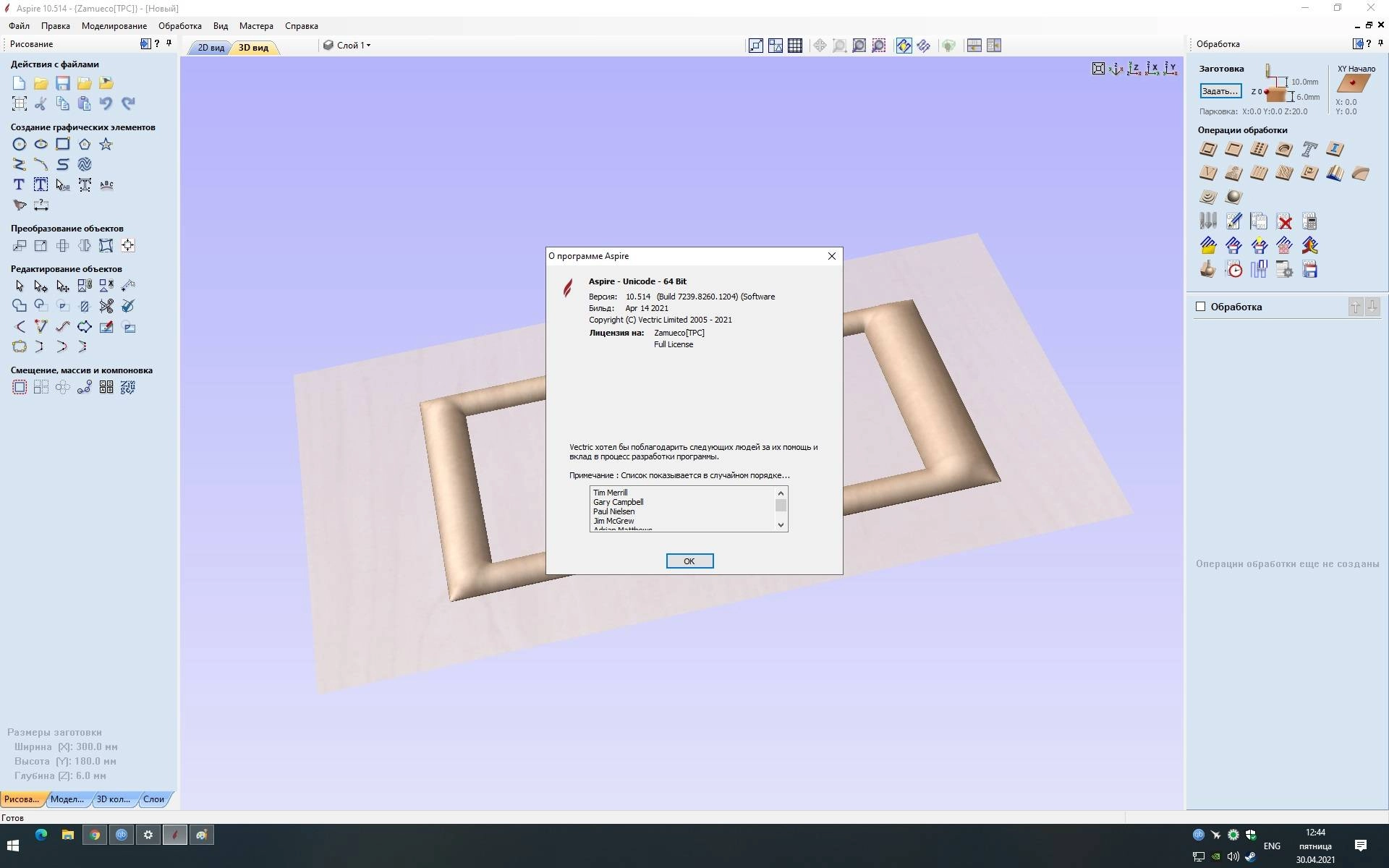The width and height of the screenshot is (1389, 868).
Task: Close the О программе Aspire dialog
Action: click(x=832, y=256)
